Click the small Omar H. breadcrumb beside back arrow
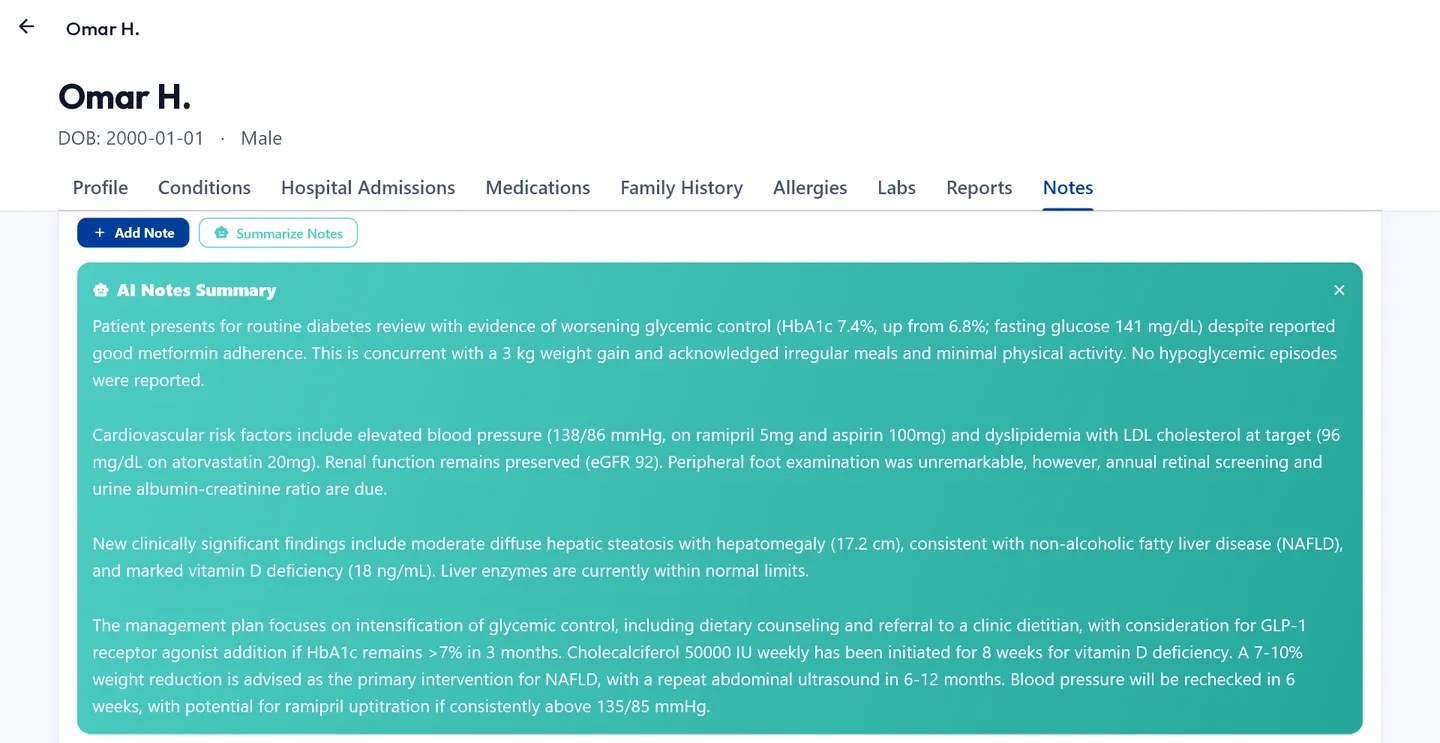The height and width of the screenshot is (743, 1440). [x=102, y=29]
